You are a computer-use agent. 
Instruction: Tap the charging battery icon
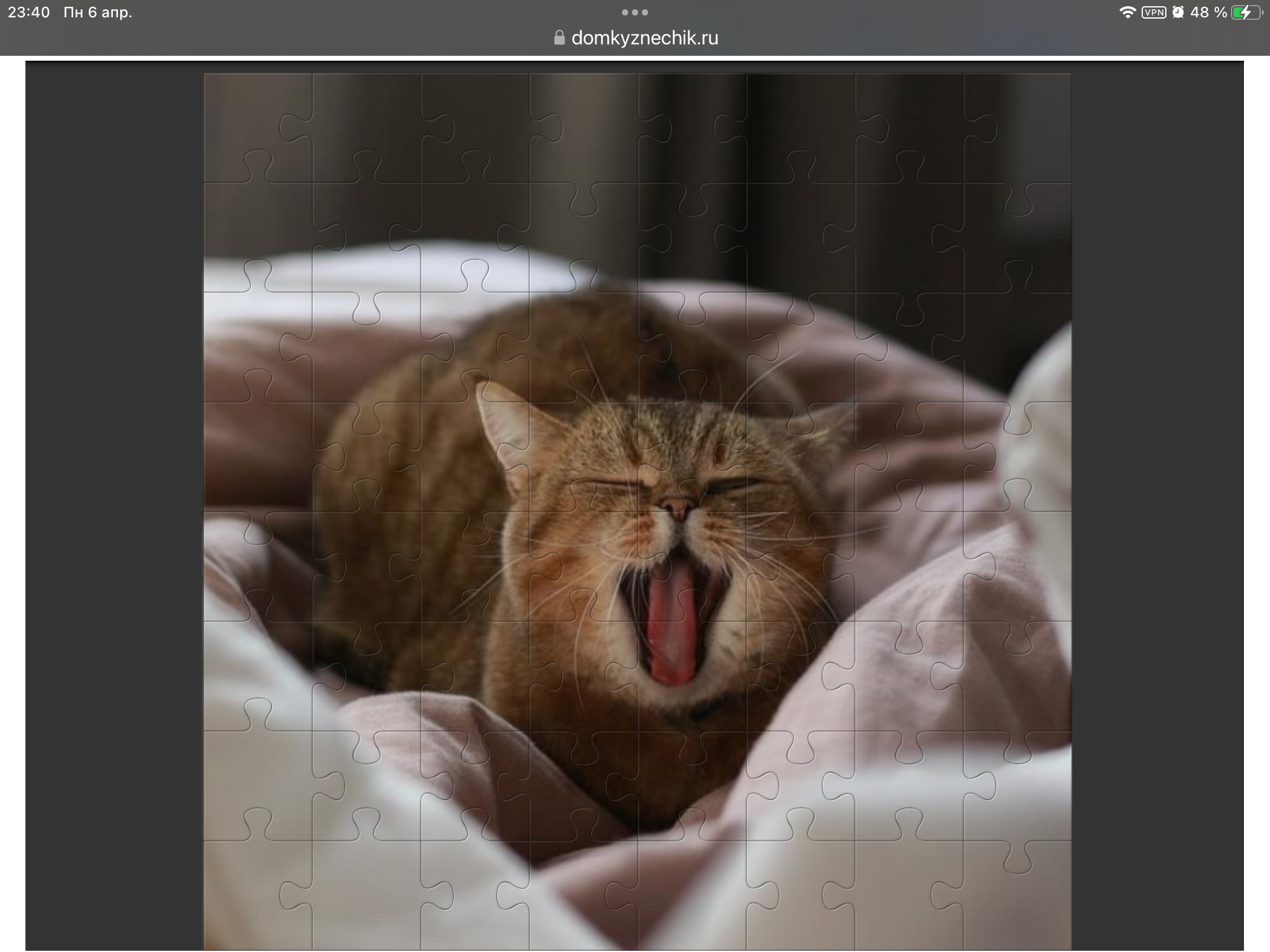pyautogui.click(x=1245, y=12)
